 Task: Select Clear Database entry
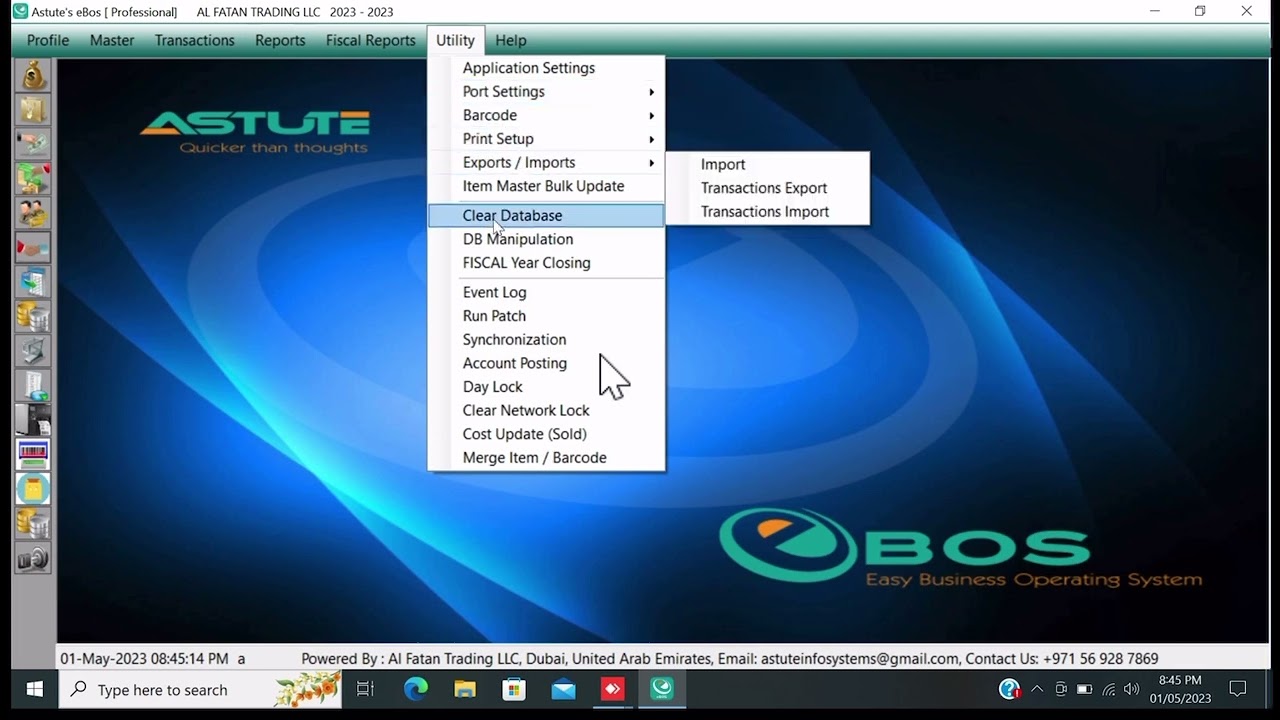point(546,215)
